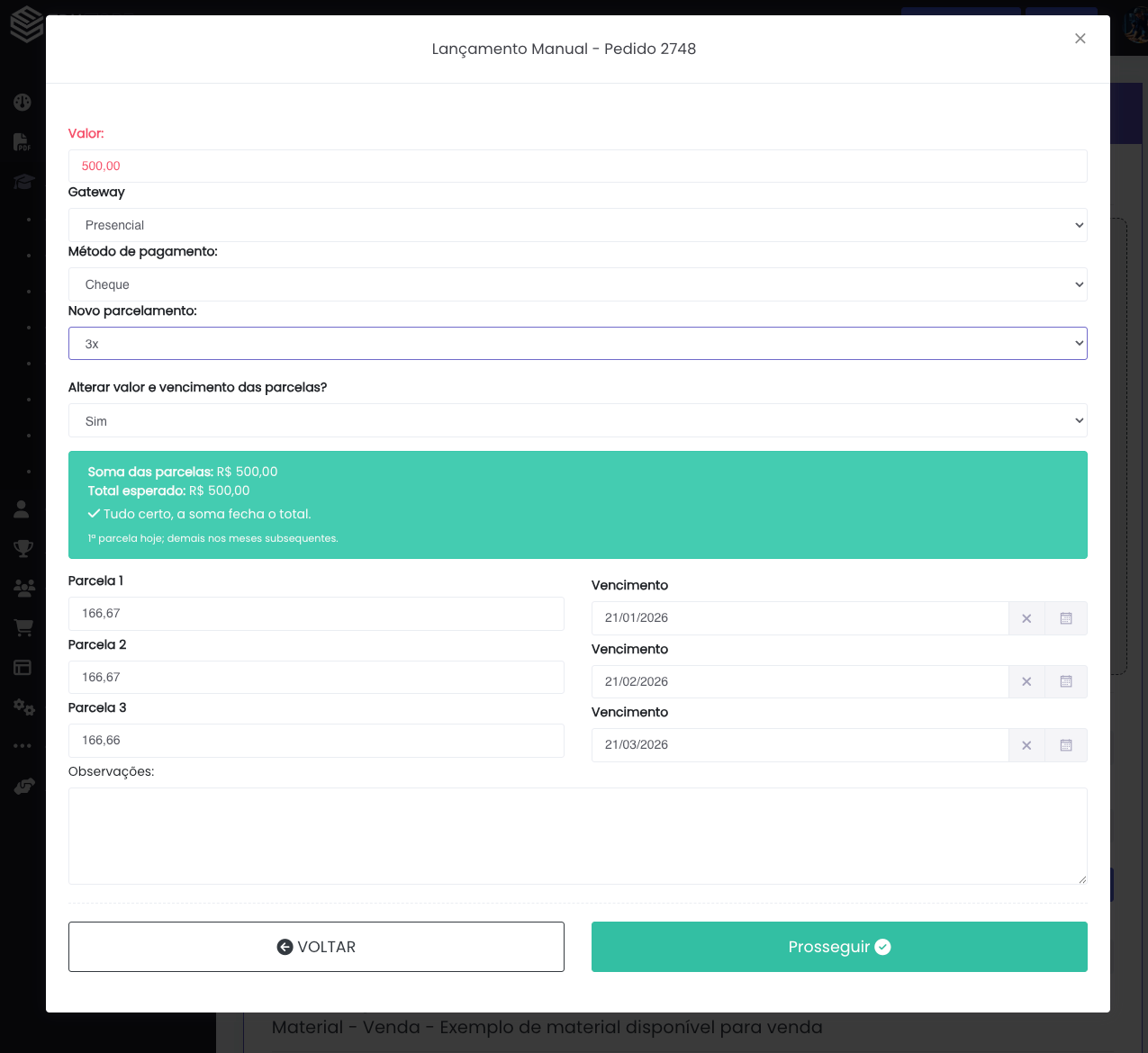
Task: Click the Parcela 2 Vencimento date field
Action: (x=800, y=682)
